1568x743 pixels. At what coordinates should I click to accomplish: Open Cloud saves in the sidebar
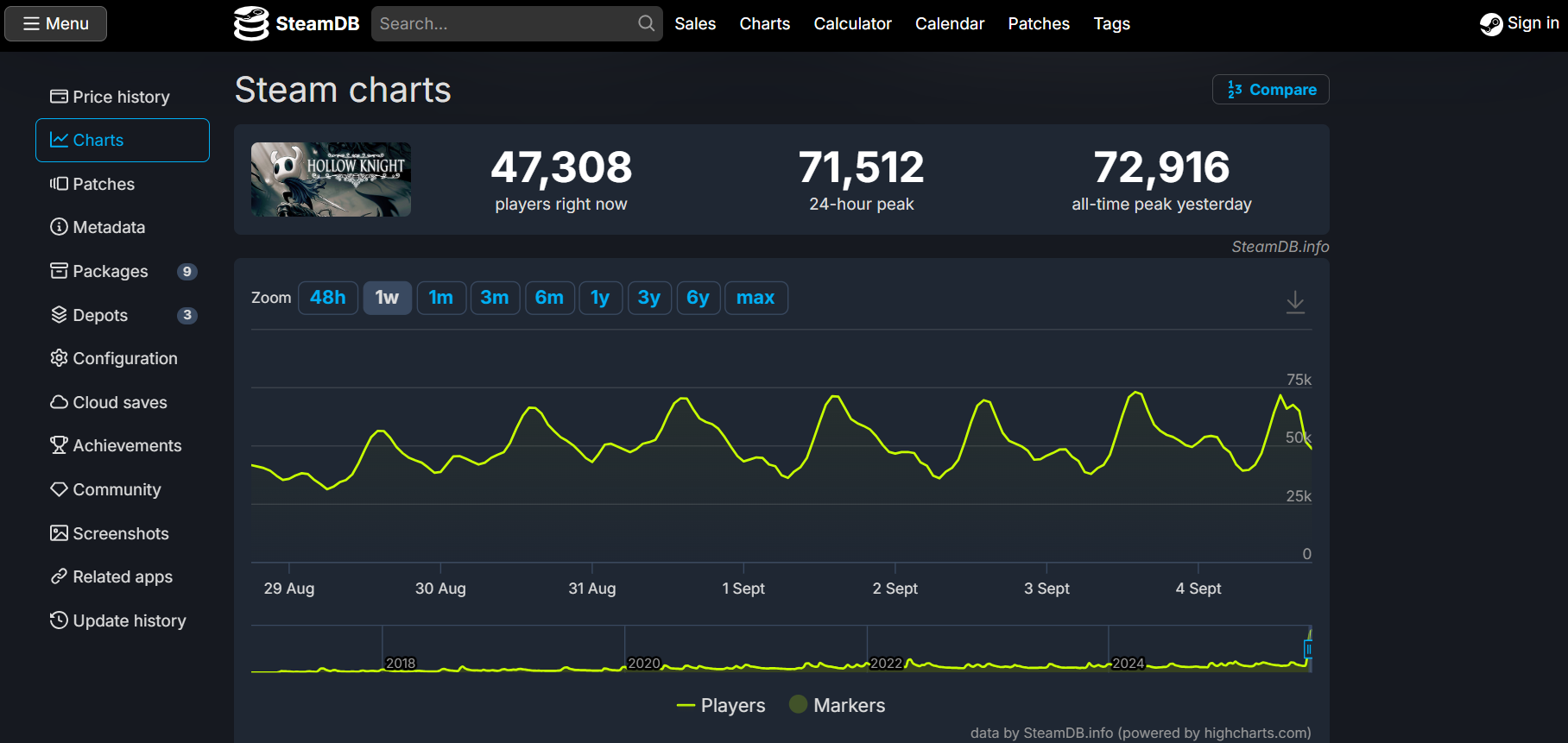pos(122,402)
